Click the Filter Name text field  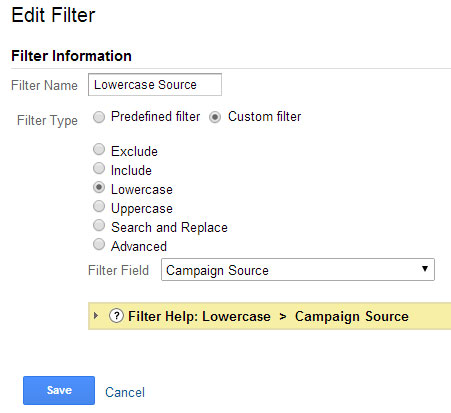point(155,85)
